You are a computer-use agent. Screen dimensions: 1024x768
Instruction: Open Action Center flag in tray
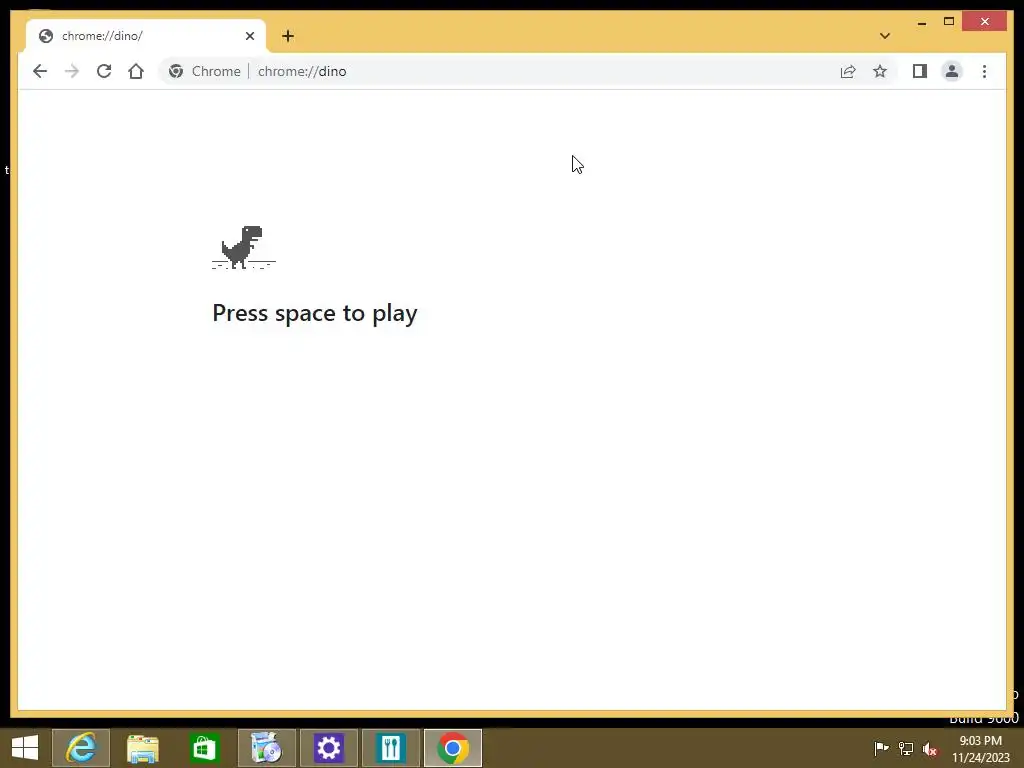click(881, 748)
